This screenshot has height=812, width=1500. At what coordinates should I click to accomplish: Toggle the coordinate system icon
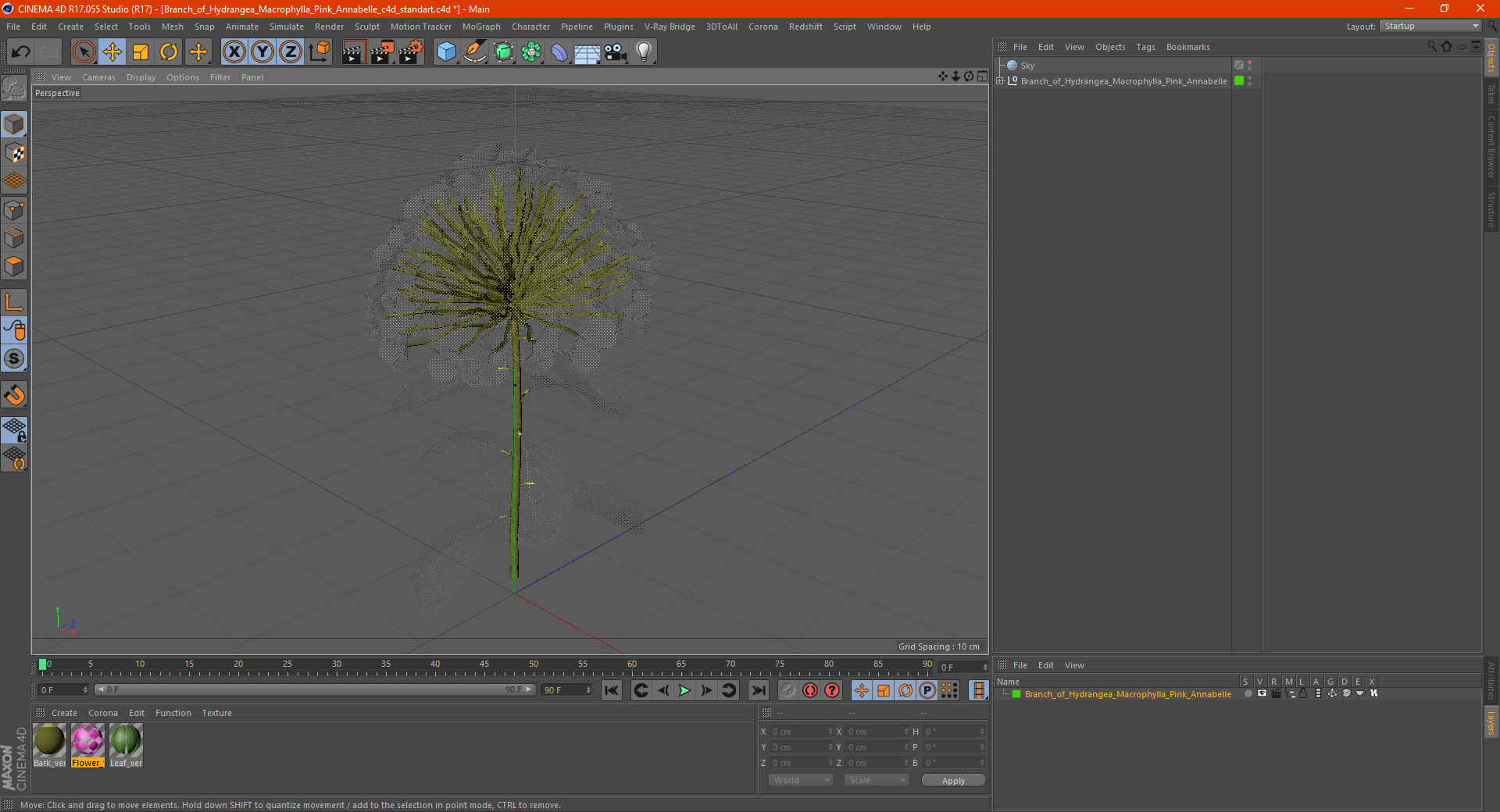tap(319, 52)
